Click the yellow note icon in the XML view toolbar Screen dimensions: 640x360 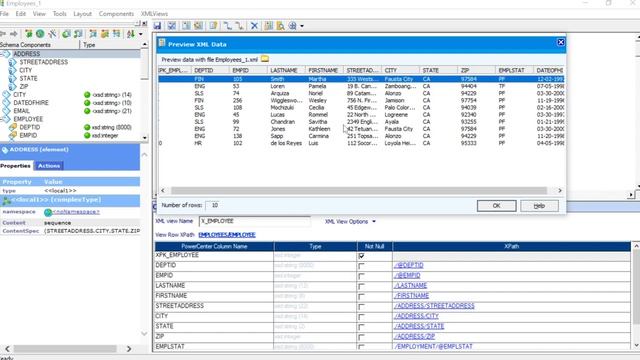coord(213,26)
